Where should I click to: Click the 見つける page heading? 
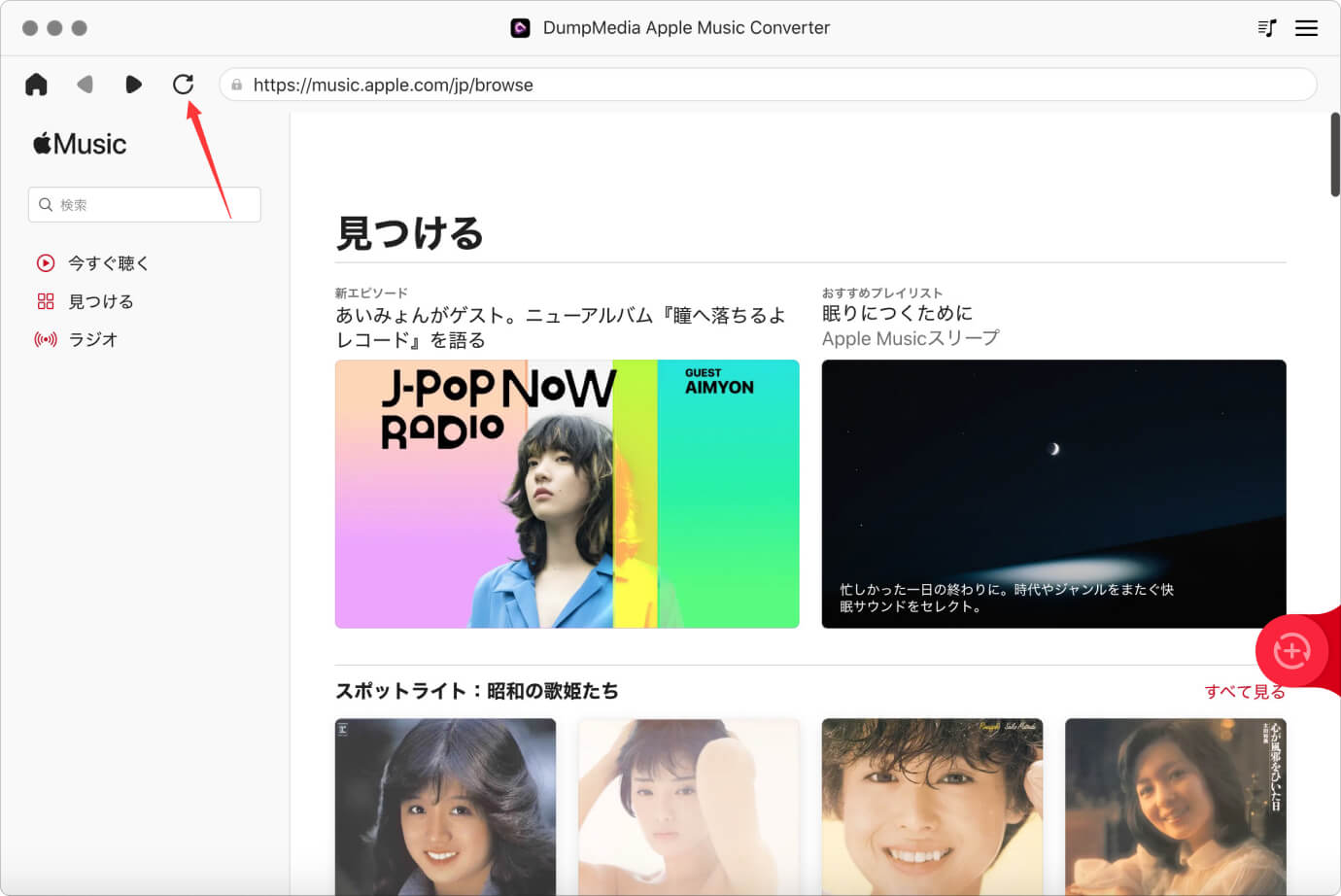(x=409, y=233)
